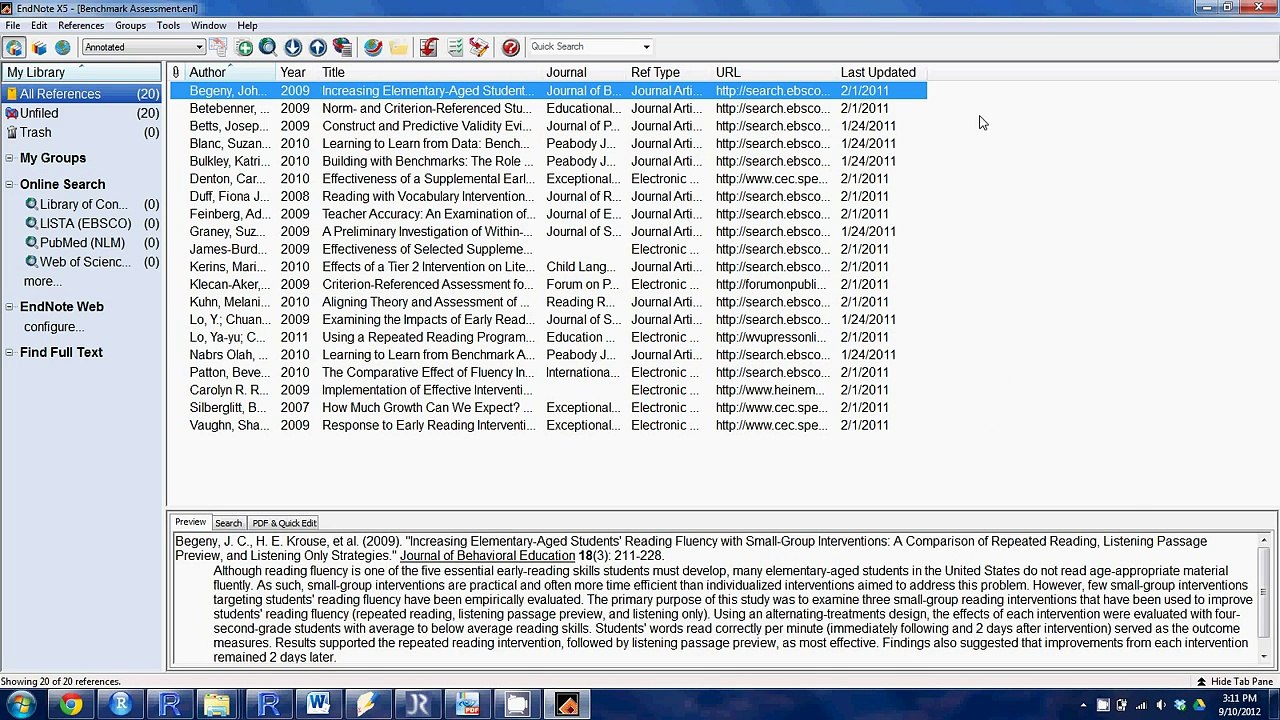Sort by Journal column header
Image resolution: width=1280 pixels, height=720 pixels.
tap(585, 72)
